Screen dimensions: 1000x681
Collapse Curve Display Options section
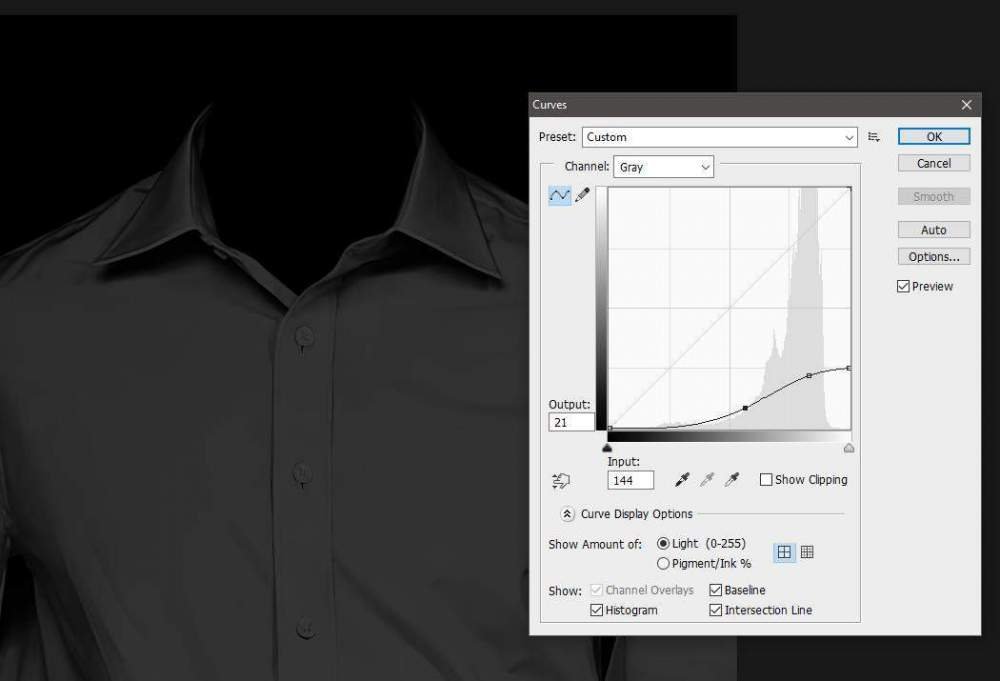tap(567, 514)
